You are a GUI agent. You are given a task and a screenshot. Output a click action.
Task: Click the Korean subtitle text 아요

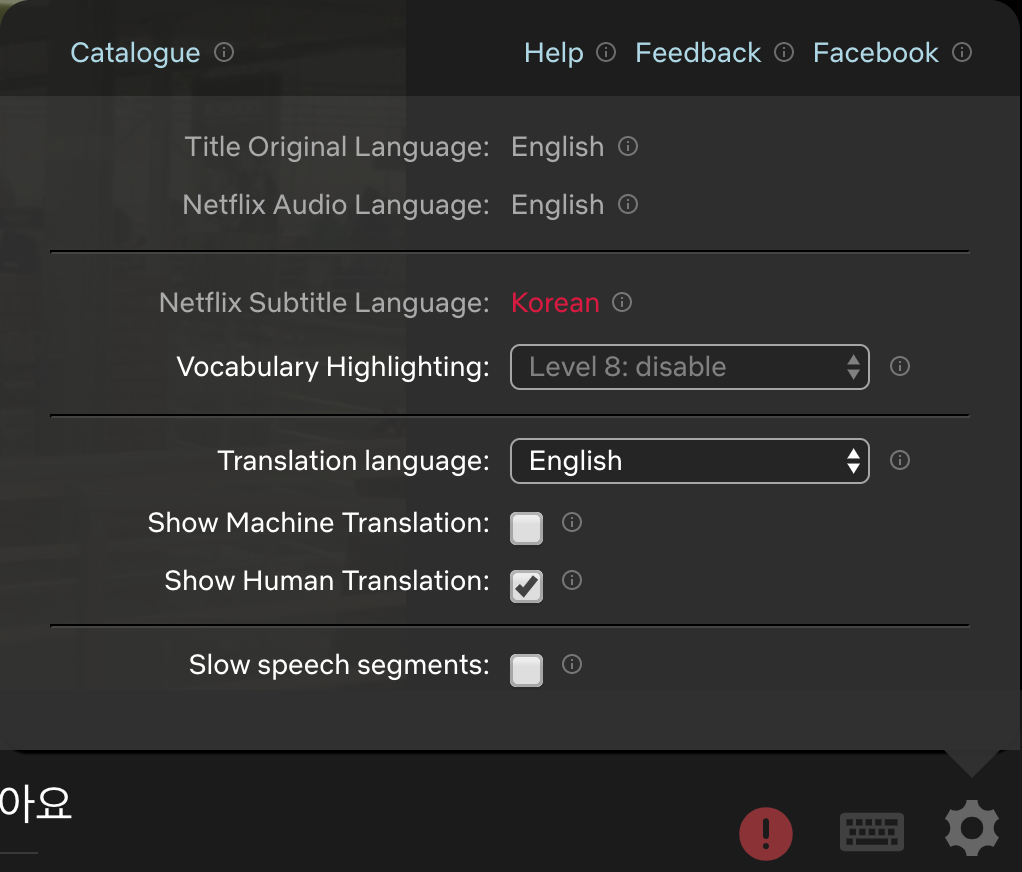tap(35, 803)
